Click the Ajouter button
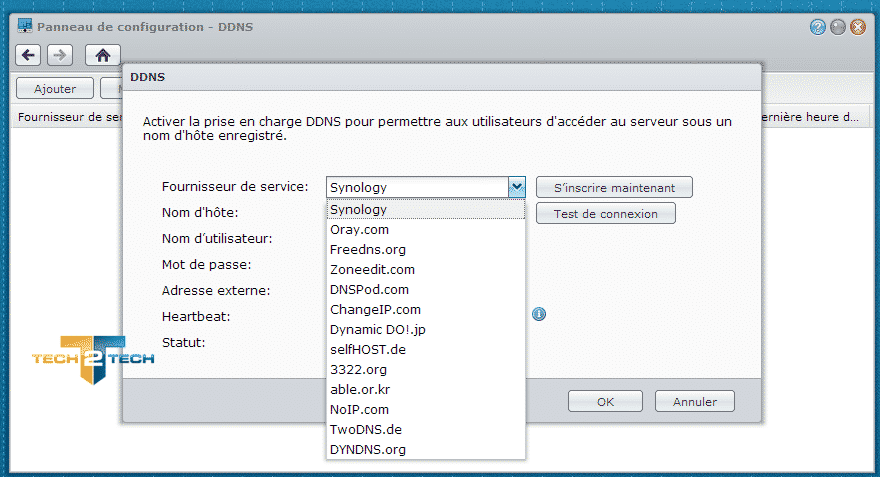880x477 pixels. 54,88
